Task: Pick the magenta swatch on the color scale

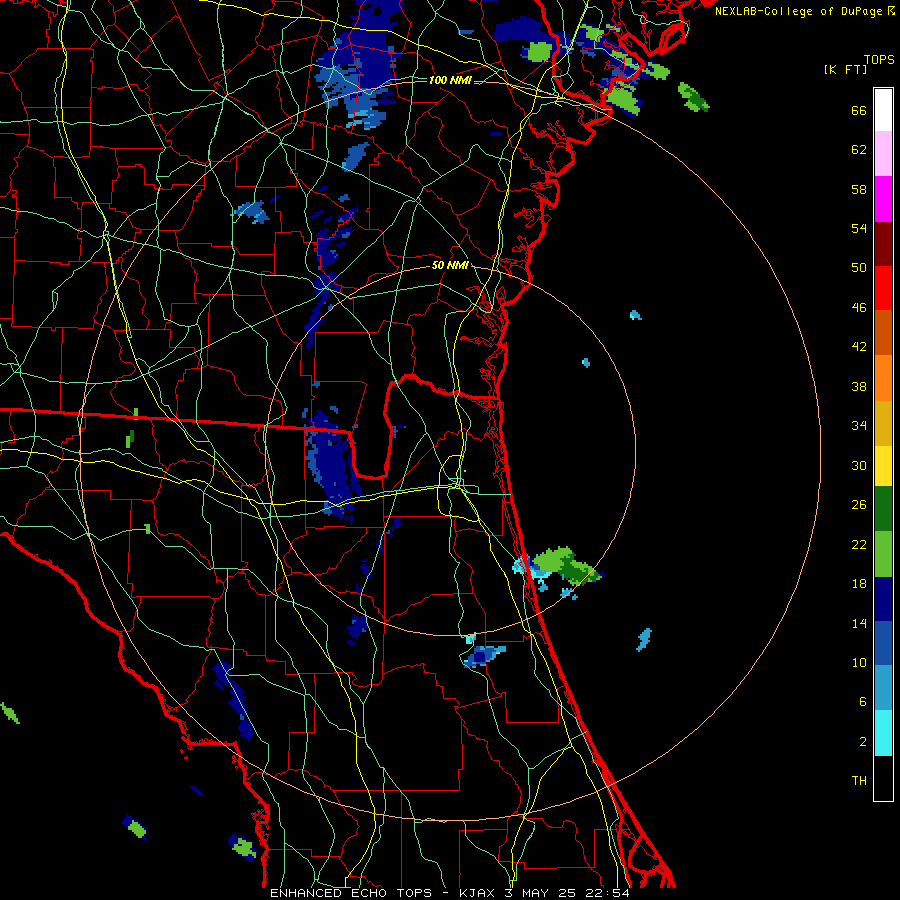Action: click(883, 199)
